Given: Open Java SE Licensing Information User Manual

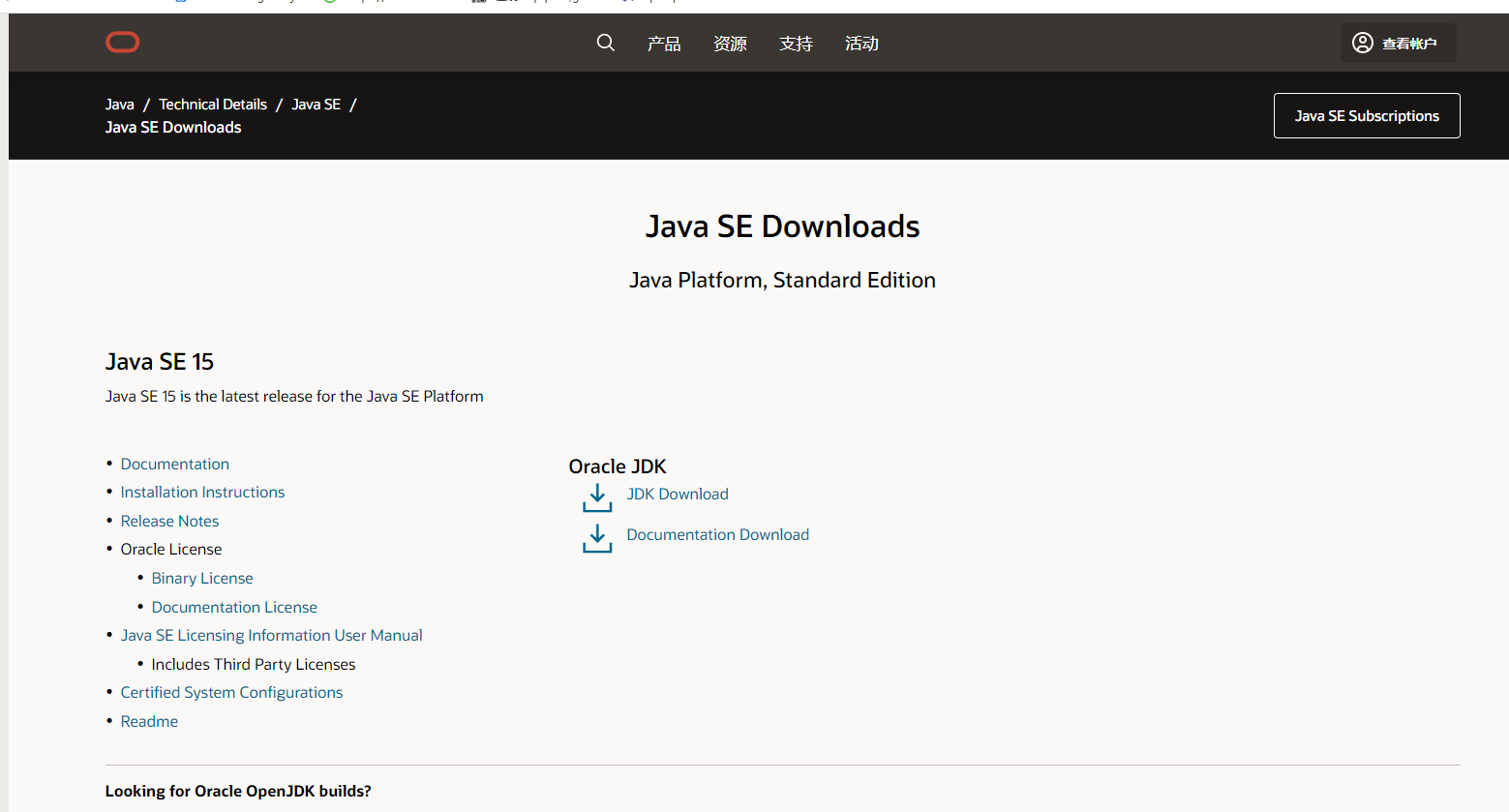Looking at the screenshot, I should (x=271, y=636).
